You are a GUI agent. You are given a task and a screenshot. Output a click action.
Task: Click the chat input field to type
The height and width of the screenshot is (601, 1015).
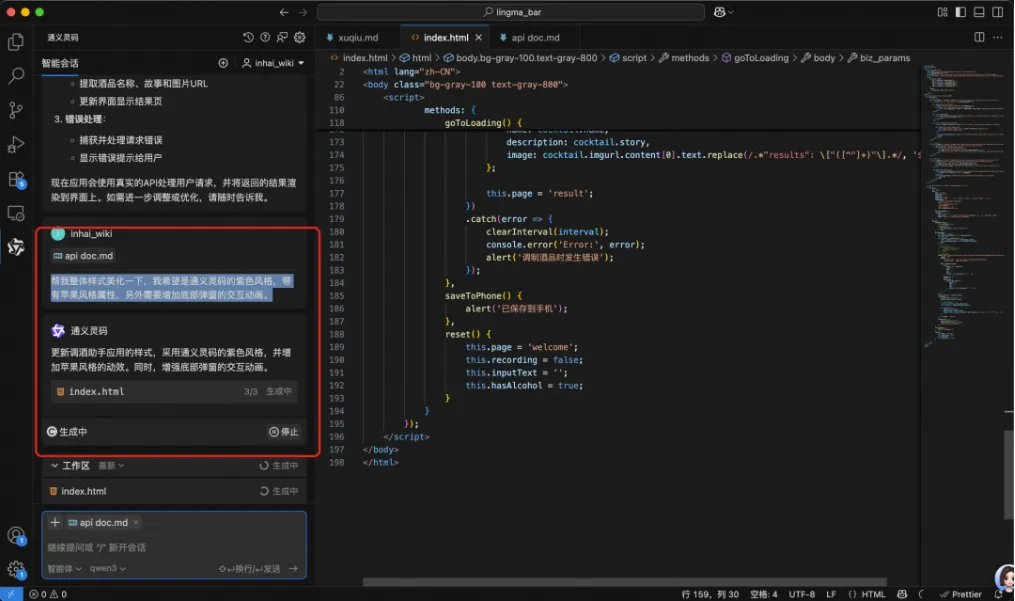170,547
